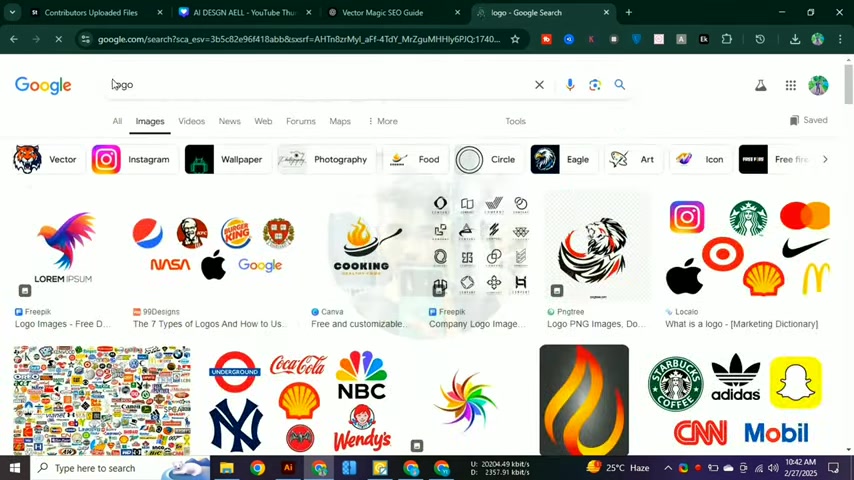Expand the More search filters menu
The height and width of the screenshot is (480, 854).
[383, 121]
